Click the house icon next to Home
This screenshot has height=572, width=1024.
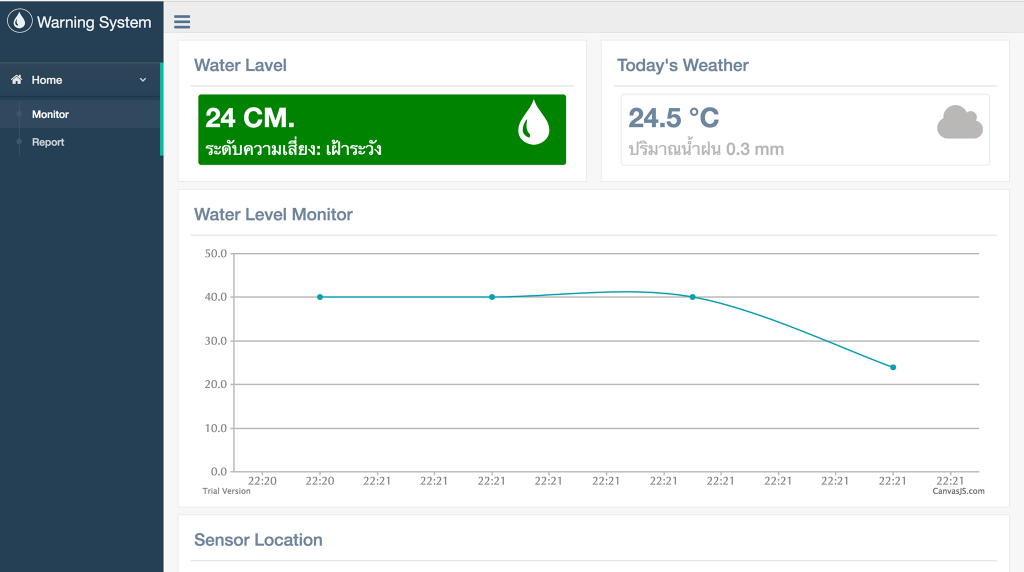(16, 80)
